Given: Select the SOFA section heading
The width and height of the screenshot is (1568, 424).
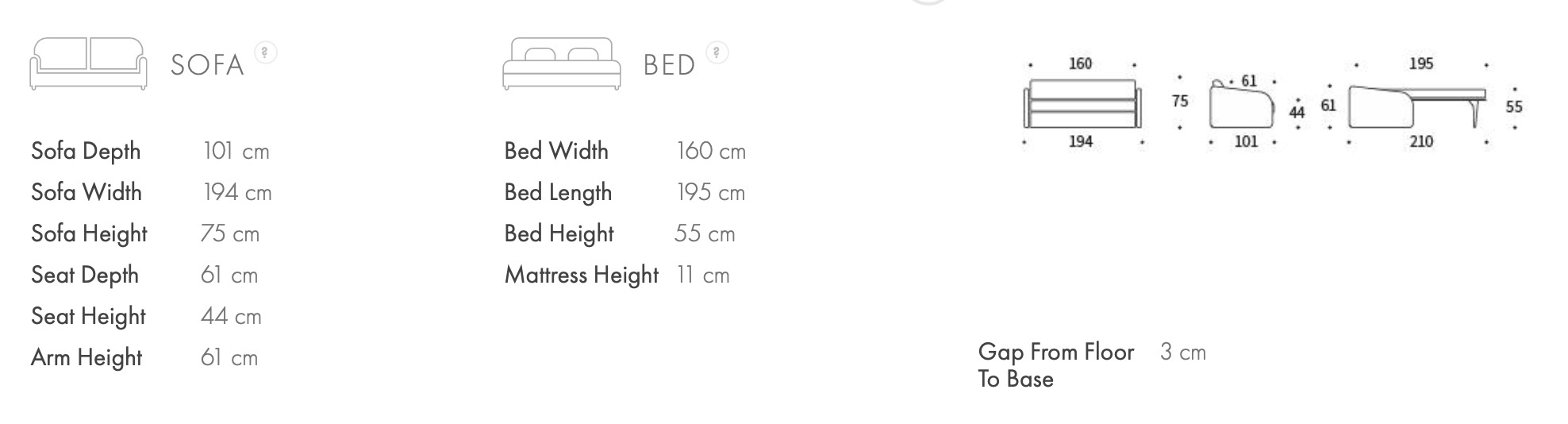Looking at the screenshot, I should coord(207,65).
